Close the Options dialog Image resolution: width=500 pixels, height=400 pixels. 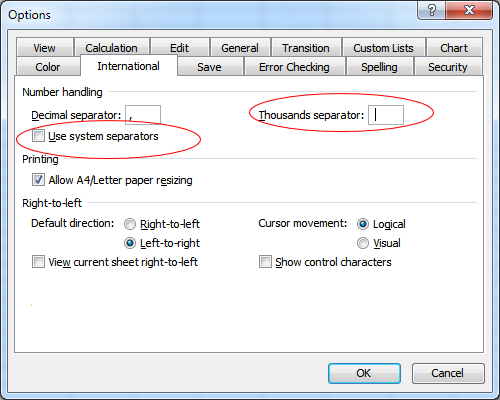(x=469, y=10)
